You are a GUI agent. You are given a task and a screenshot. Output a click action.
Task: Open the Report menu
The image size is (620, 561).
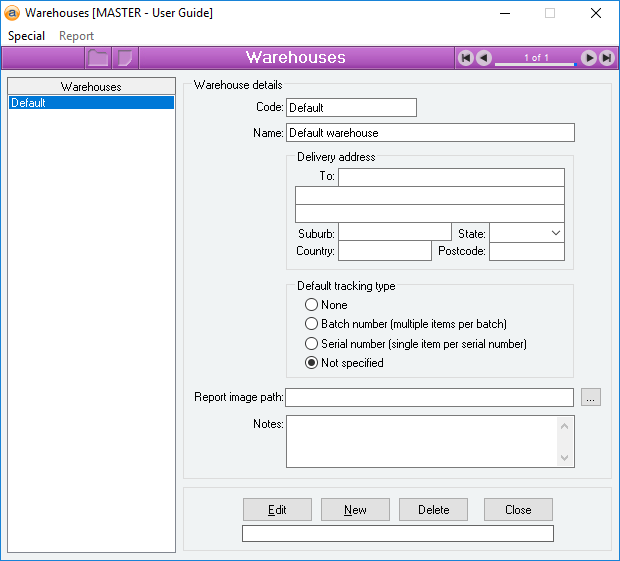coord(76,36)
